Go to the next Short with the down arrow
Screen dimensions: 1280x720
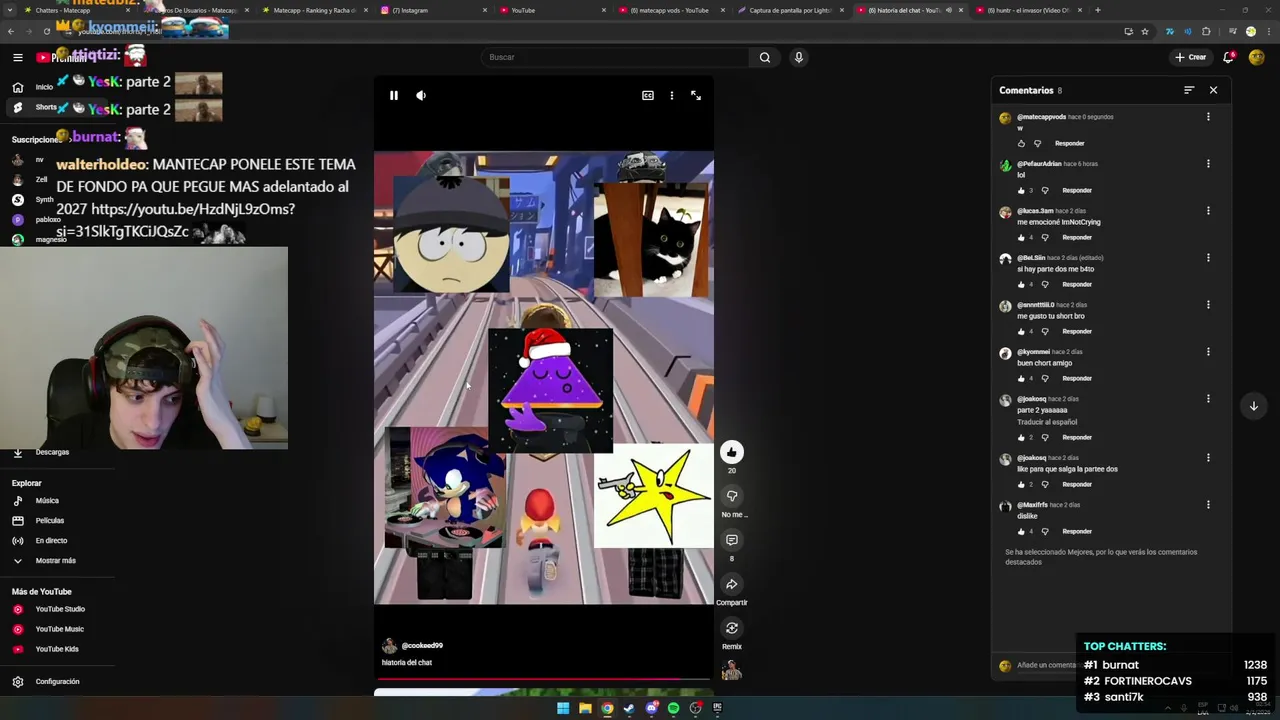(1253, 406)
